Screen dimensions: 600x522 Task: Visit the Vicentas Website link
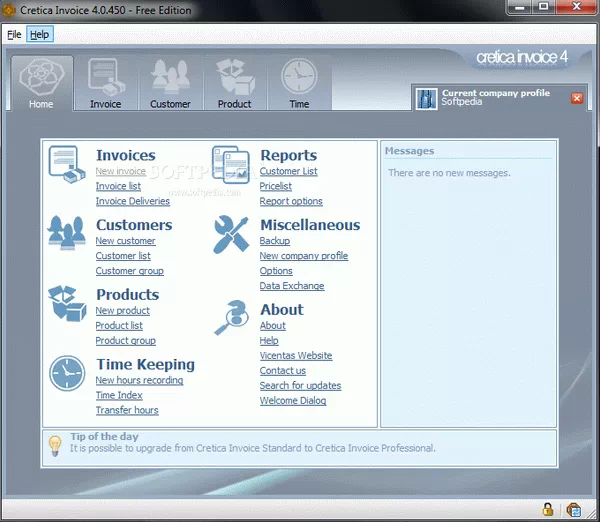[x=296, y=355]
